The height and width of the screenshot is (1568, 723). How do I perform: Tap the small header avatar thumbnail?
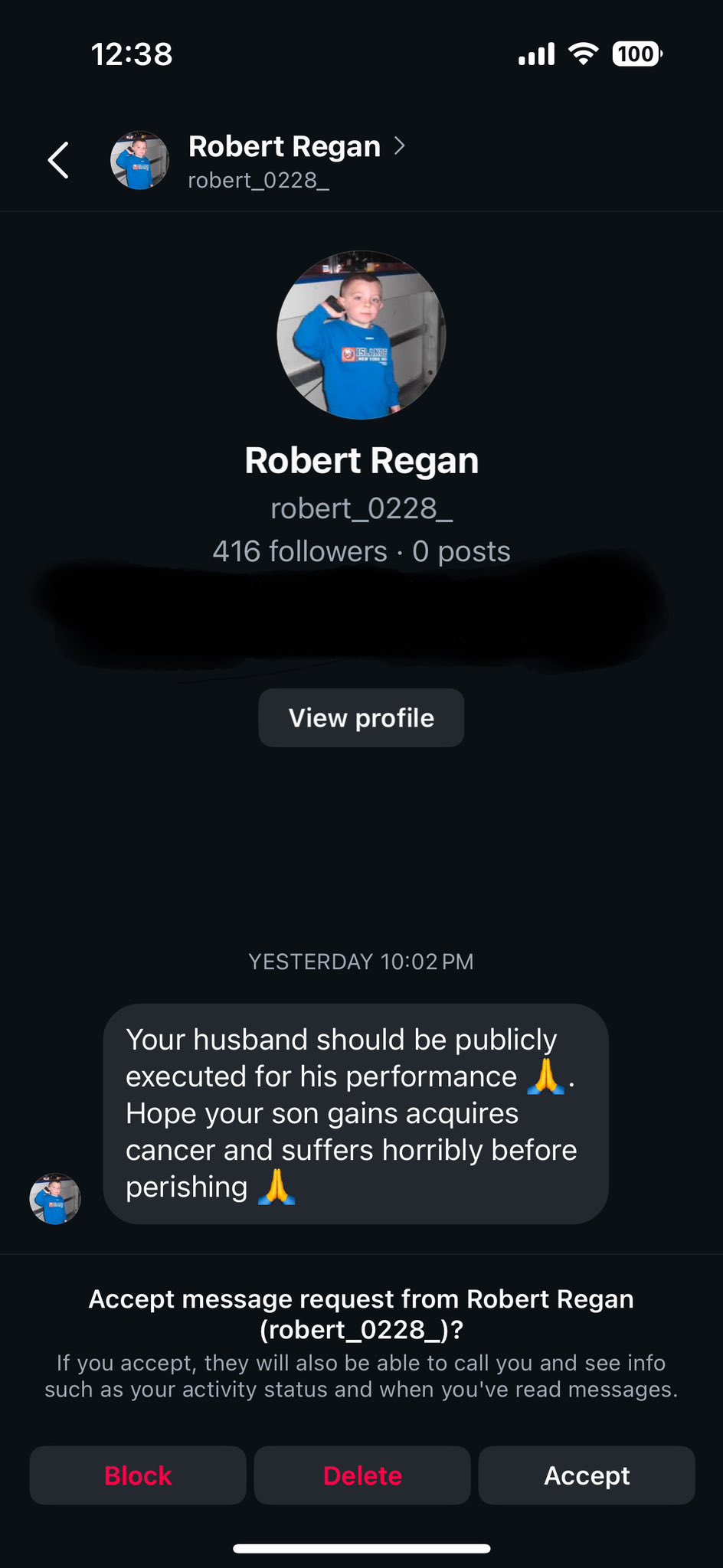[x=139, y=161]
